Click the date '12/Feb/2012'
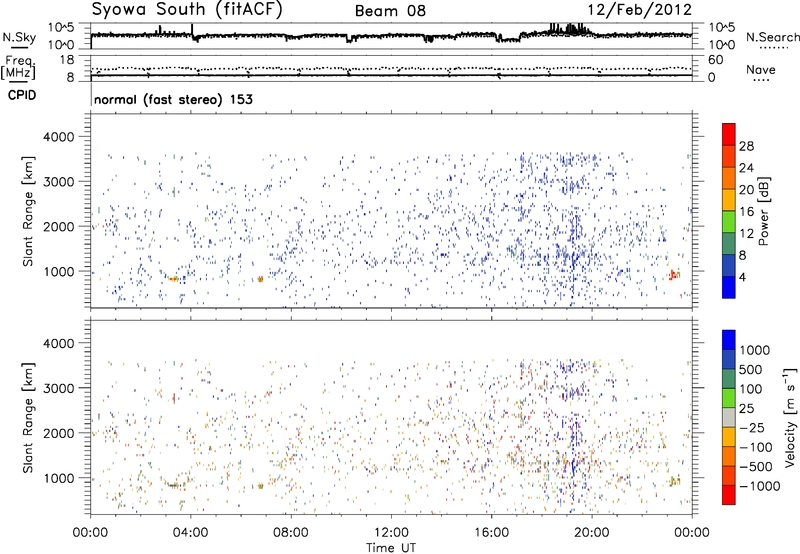800x554 pixels. coord(640,10)
